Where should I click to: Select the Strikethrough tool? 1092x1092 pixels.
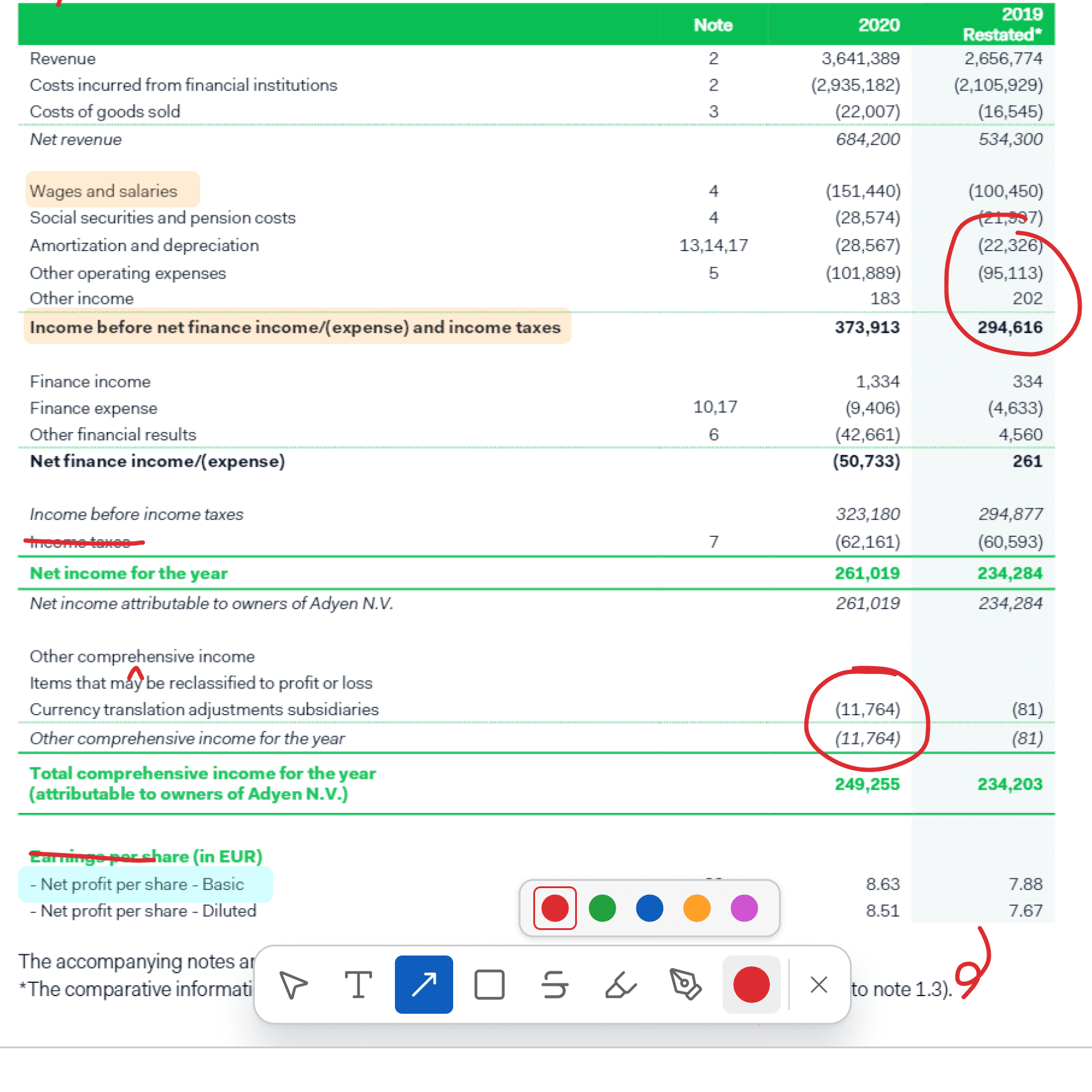(554, 984)
